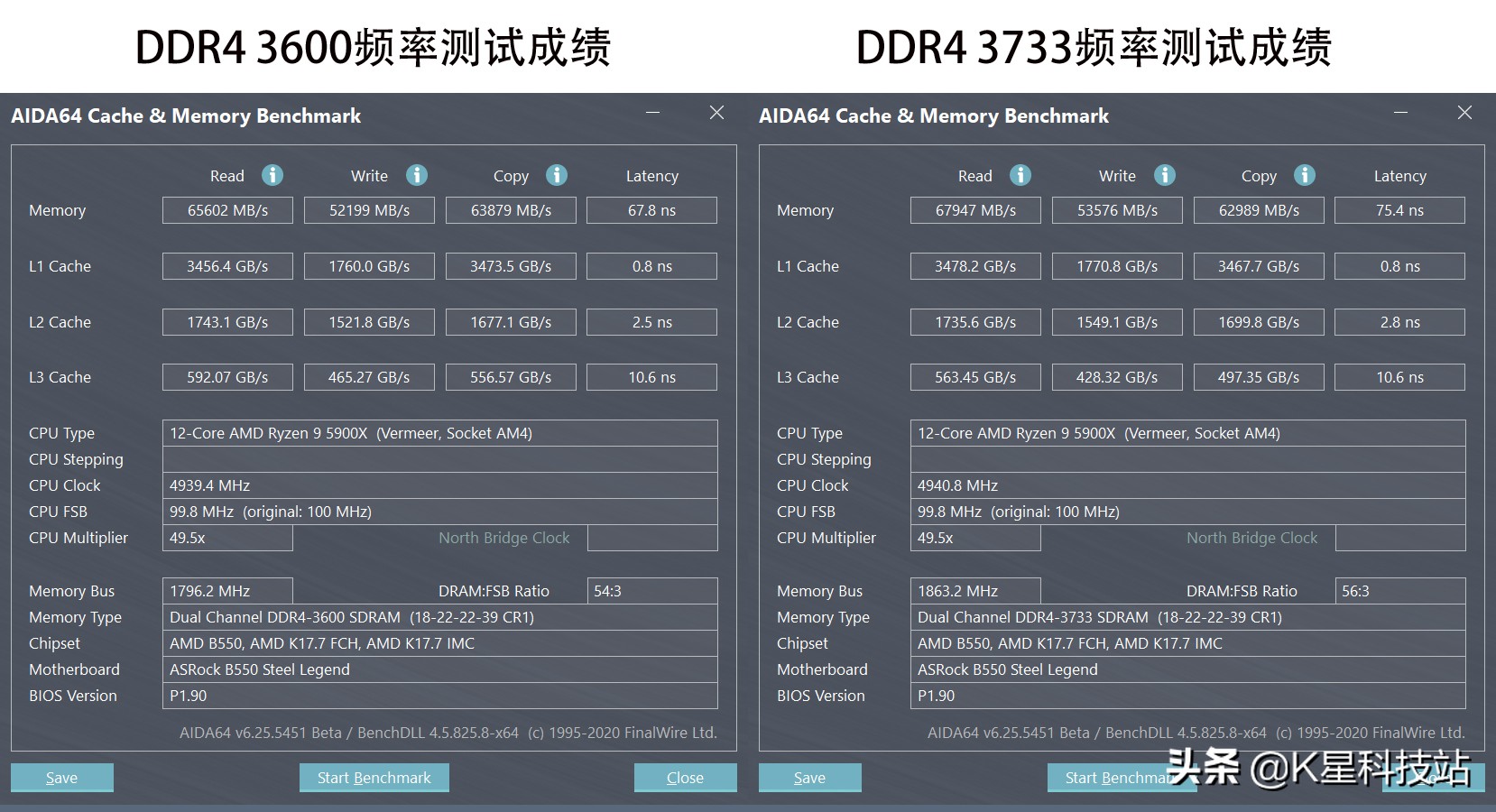Start Benchmark in the DDR4 3733 window
This screenshot has width=1496, height=812.
click(x=1122, y=777)
